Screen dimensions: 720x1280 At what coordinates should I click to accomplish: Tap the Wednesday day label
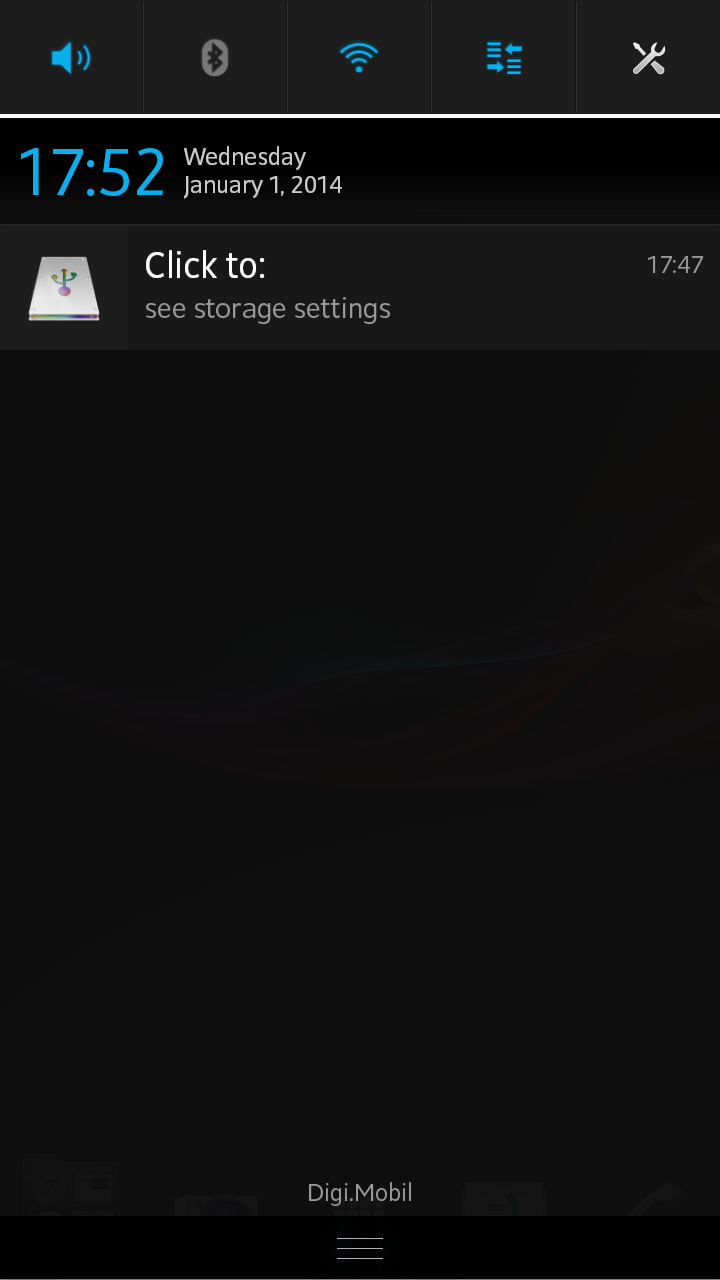(x=245, y=157)
